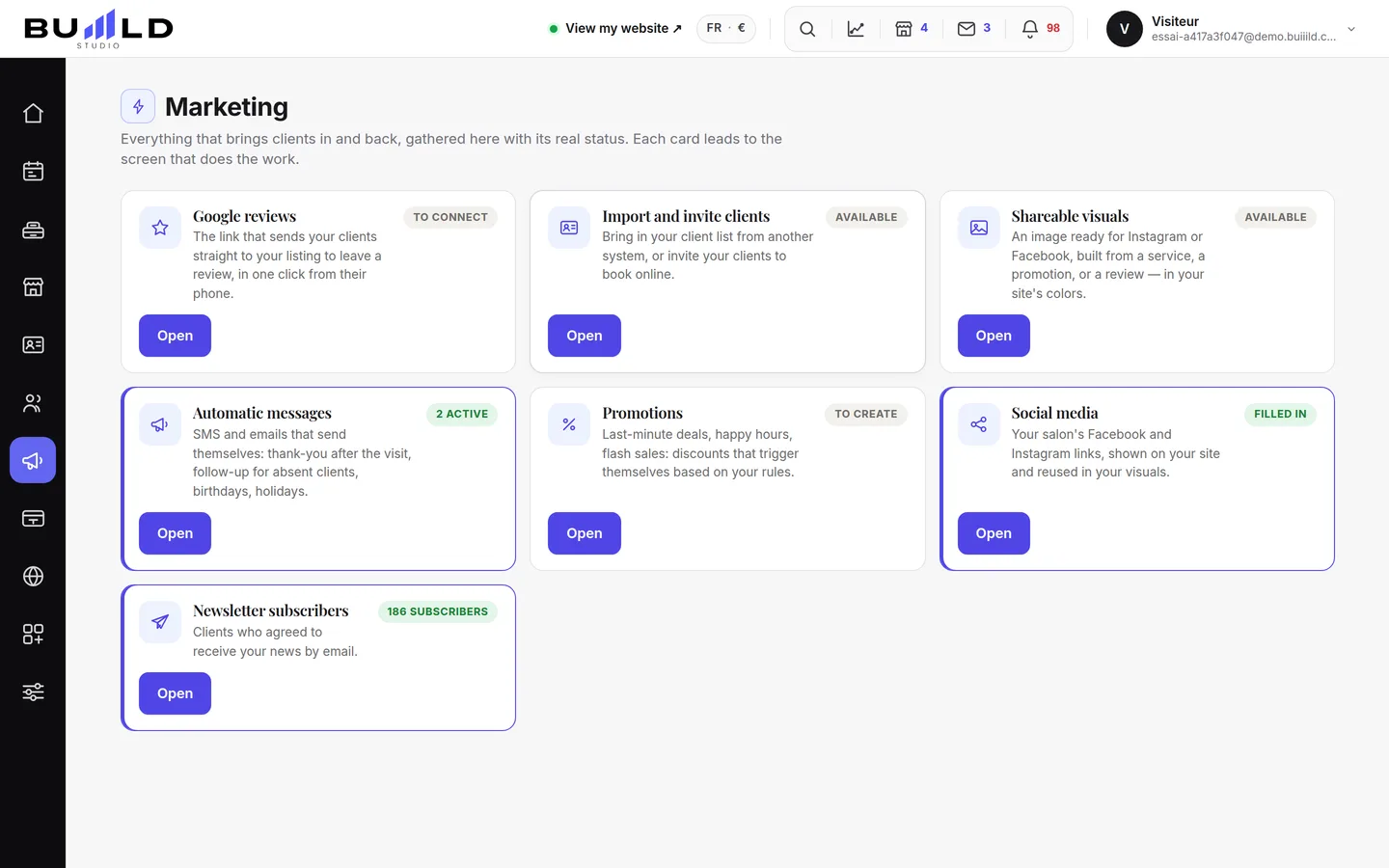Follow the View my website link
This screenshot has width=1389, height=868.
pyautogui.click(x=615, y=28)
